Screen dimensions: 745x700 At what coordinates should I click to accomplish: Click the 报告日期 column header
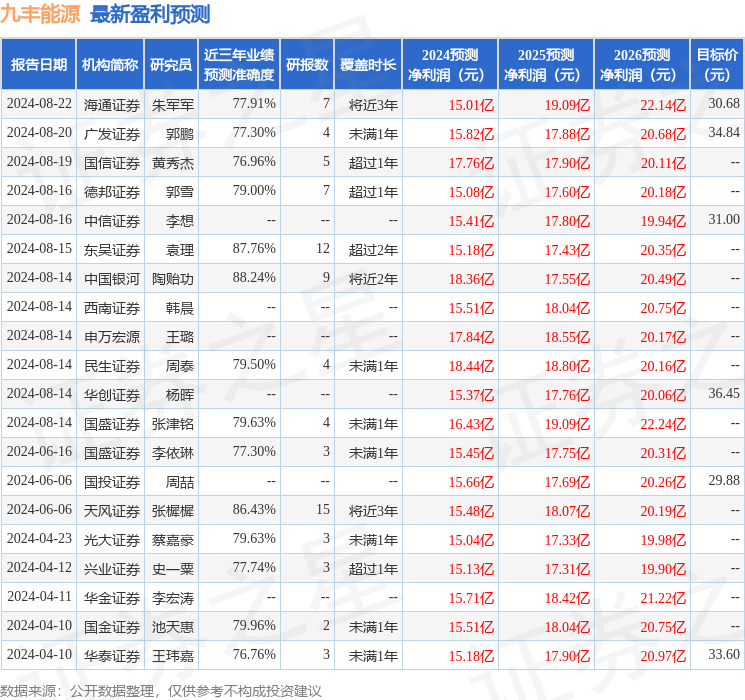[x=38, y=65]
